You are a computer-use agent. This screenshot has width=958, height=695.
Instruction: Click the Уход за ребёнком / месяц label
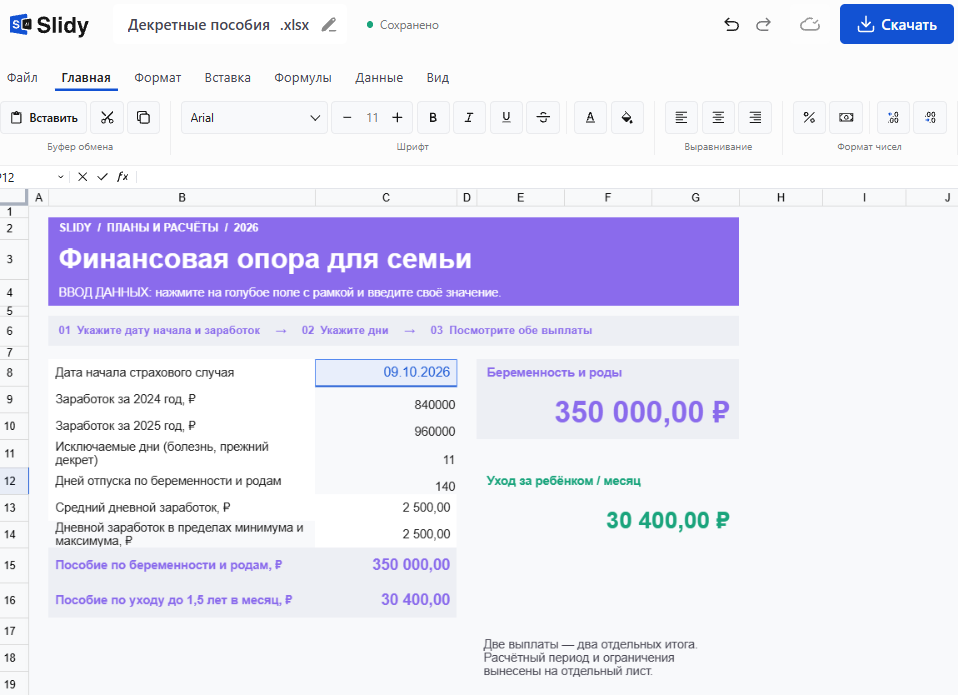pyautogui.click(x=563, y=481)
